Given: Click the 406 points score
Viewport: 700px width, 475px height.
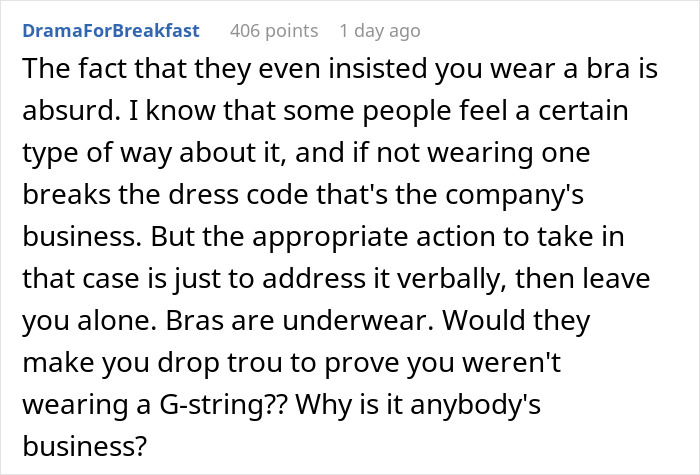Looking at the screenshot, I should pos(274,31).
